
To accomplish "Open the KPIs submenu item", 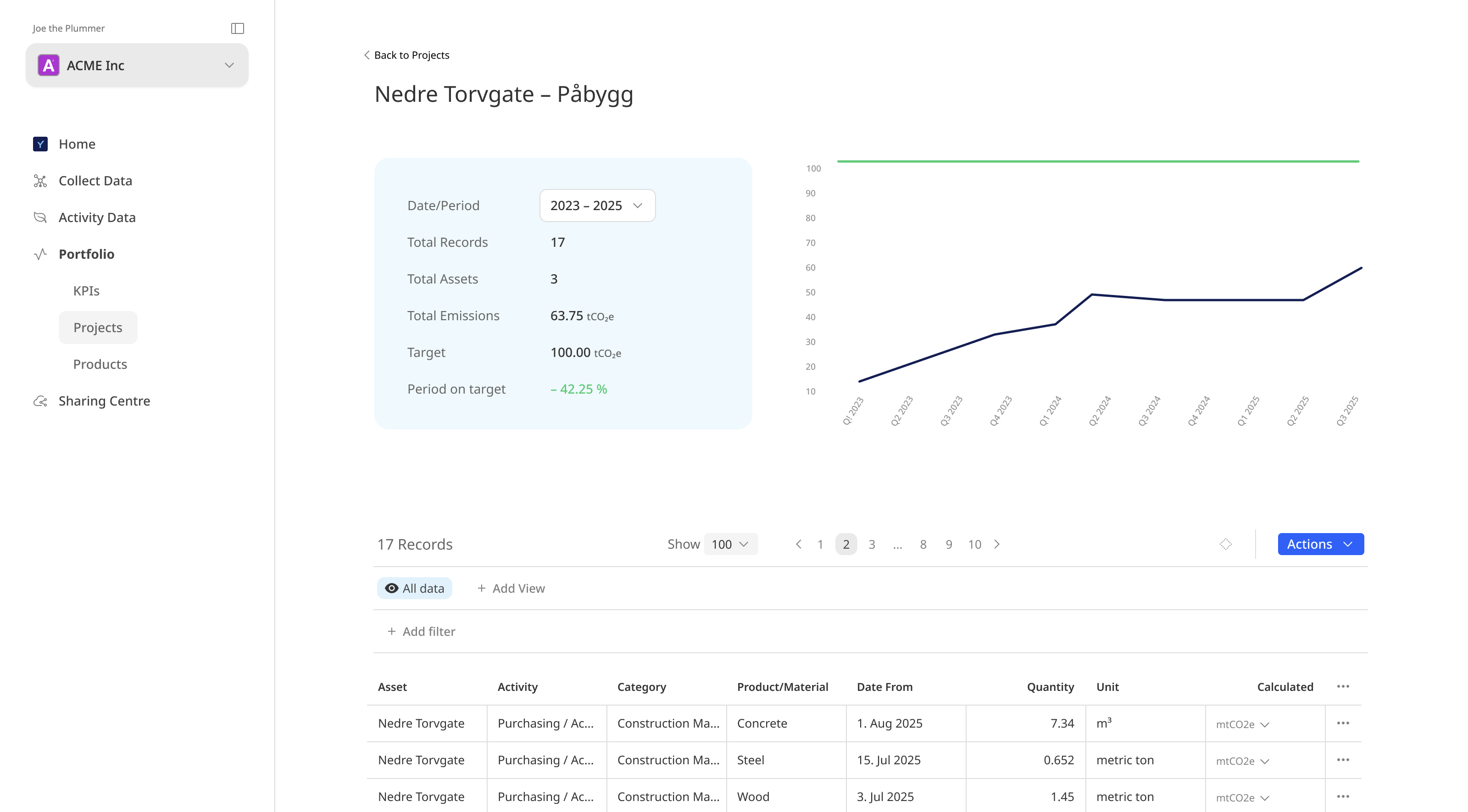I will click(x=86, y=290).
